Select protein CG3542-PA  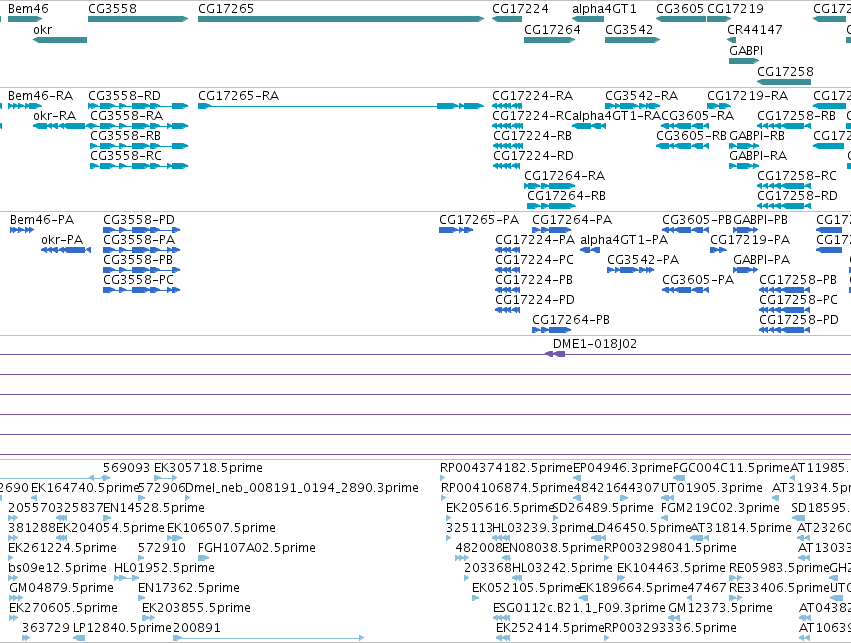631,270
